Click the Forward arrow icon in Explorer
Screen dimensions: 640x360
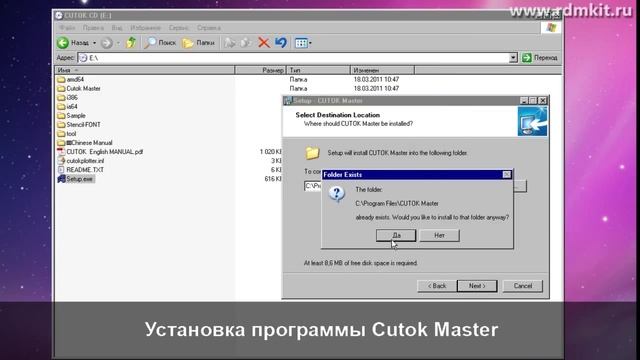[x=107, y=43]
